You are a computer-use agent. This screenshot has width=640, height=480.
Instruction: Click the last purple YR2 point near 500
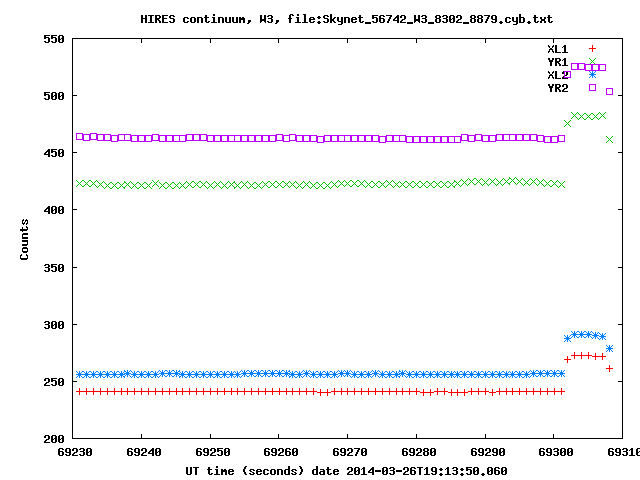(609, 91)
